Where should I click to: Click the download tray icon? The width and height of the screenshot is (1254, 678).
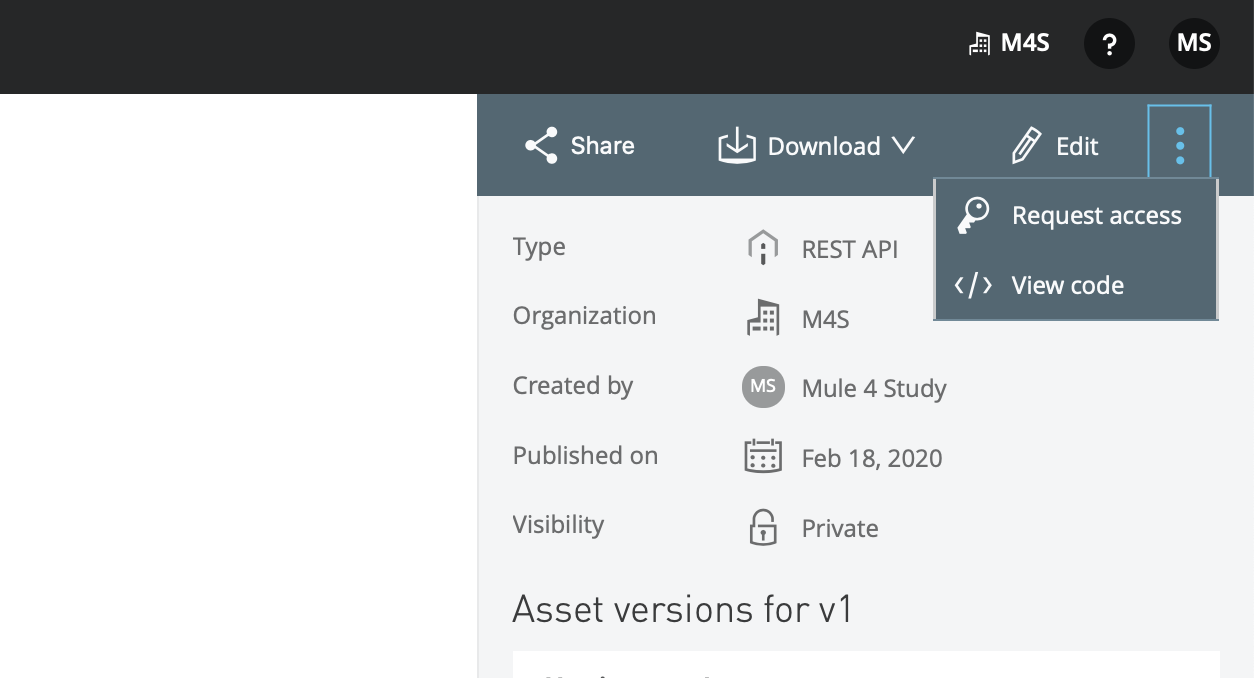click(736, 146)
